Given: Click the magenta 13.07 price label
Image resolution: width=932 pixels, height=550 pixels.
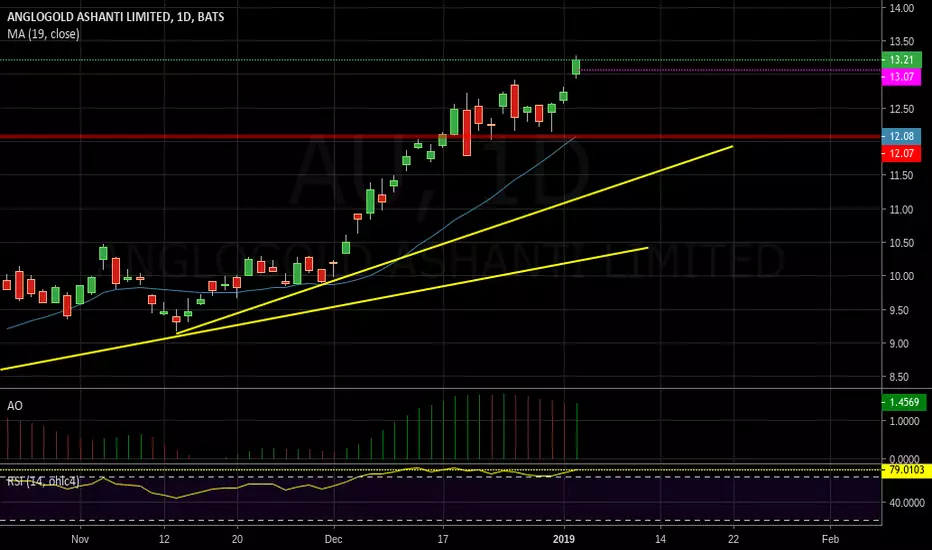Looking at the screenshot, I should click(901, 77).
